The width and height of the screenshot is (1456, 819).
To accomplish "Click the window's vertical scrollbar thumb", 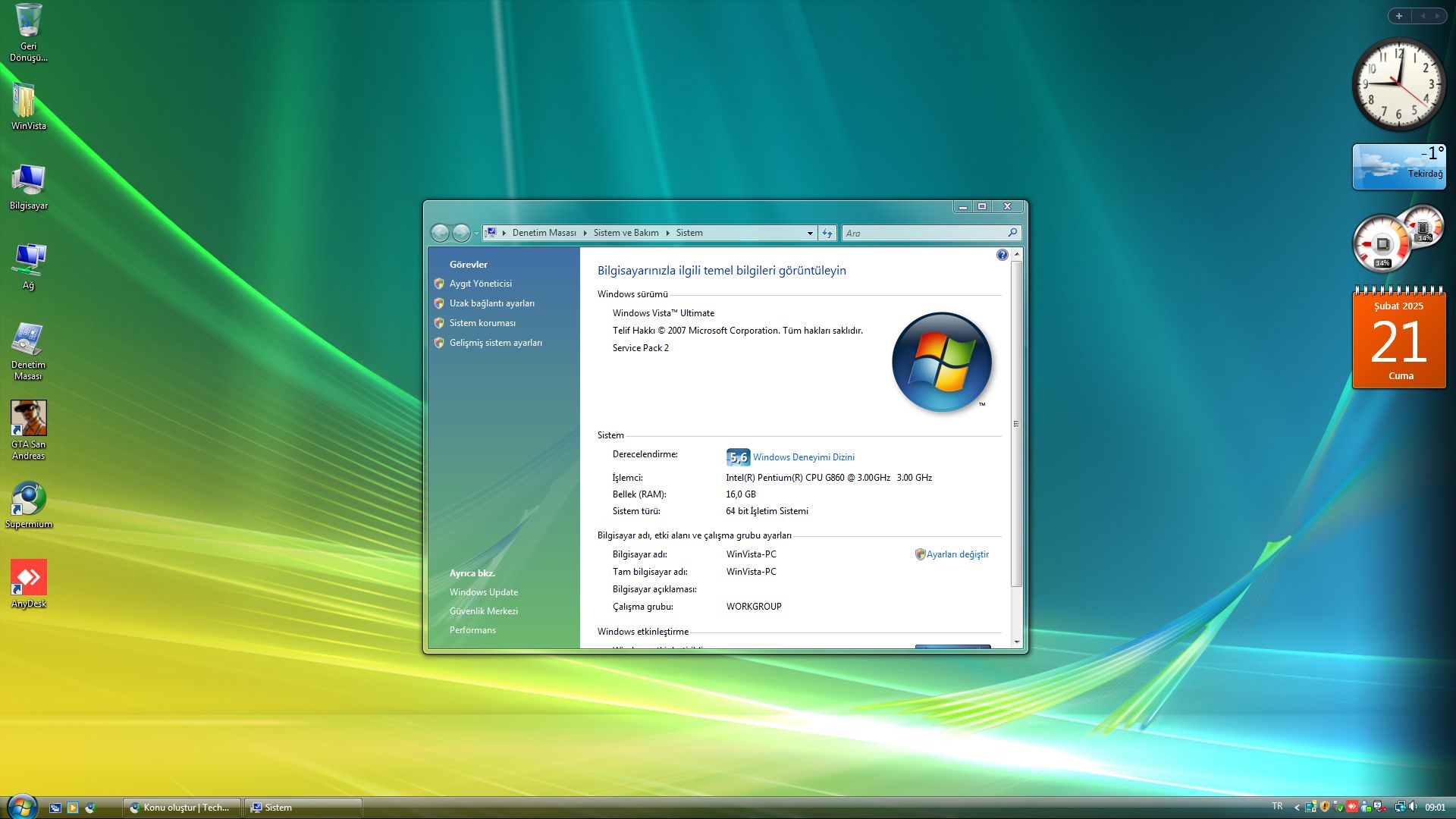I will coord(1016,423).
